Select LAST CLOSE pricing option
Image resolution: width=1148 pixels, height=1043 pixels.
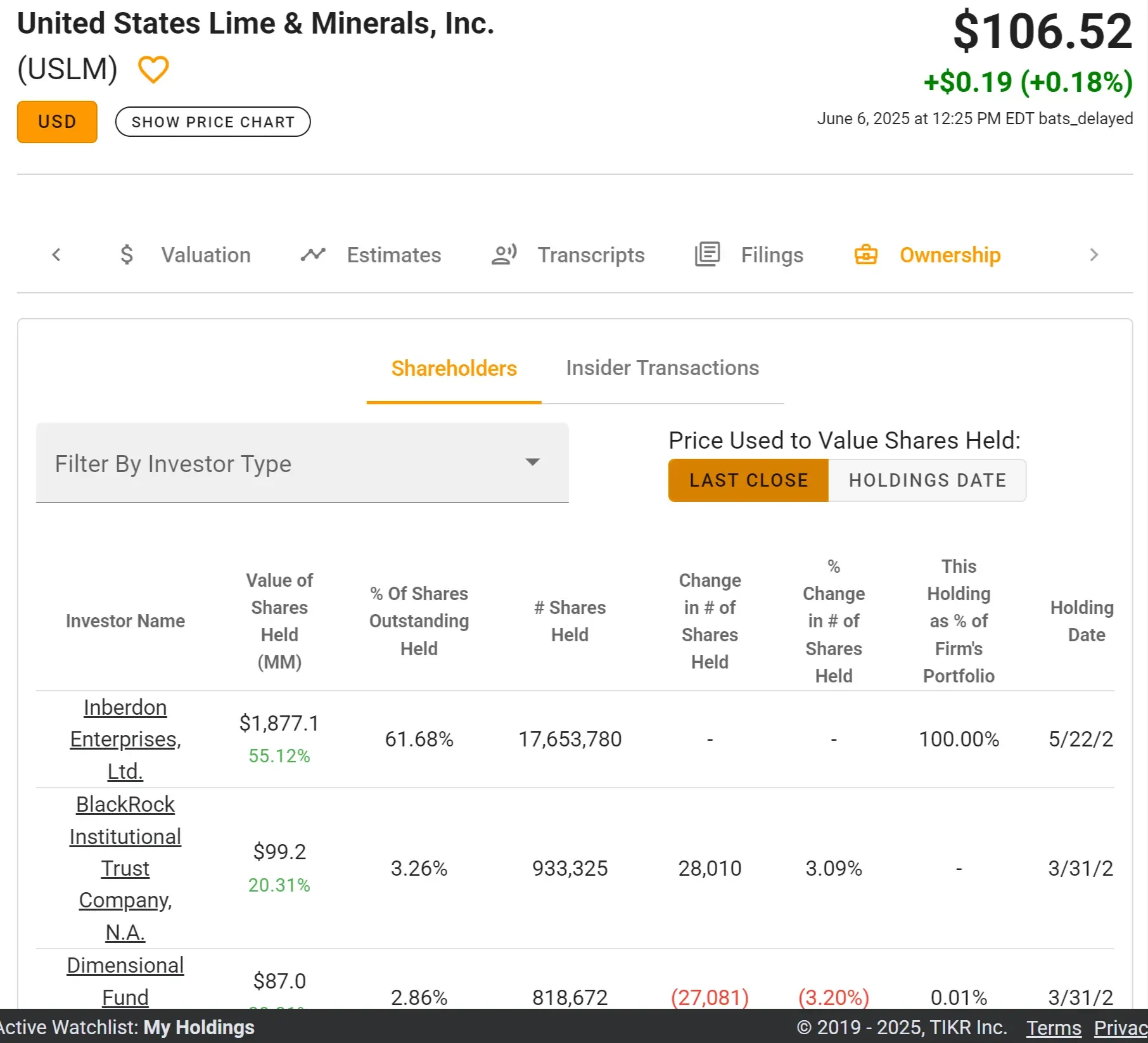748,480
